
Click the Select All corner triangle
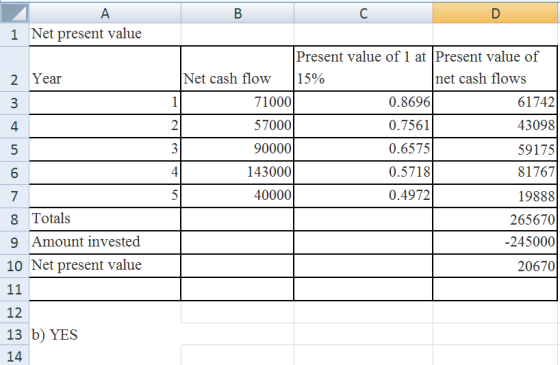(x=14, y=13)
